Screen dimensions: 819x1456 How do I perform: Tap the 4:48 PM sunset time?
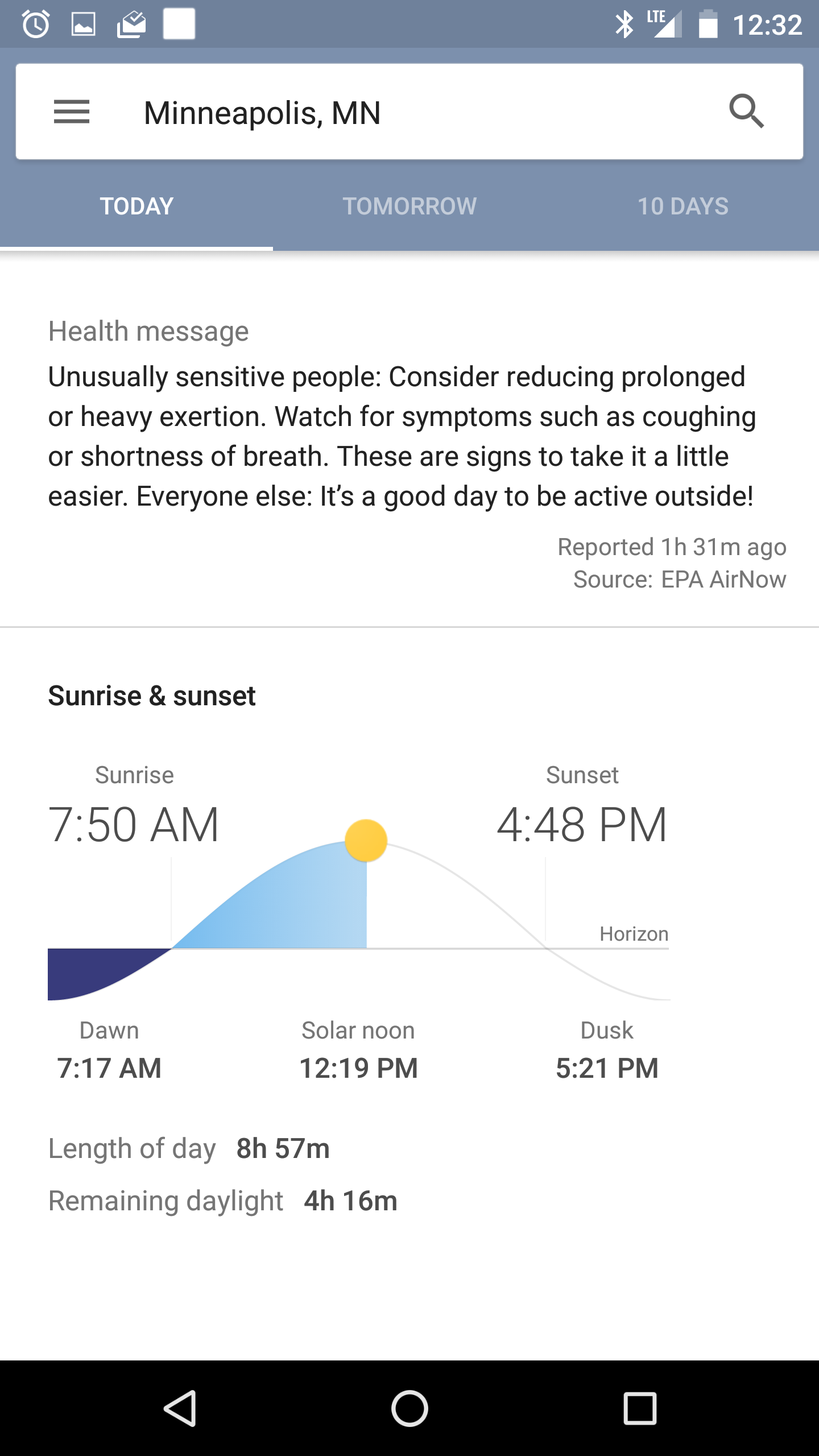tap(582, 825)
